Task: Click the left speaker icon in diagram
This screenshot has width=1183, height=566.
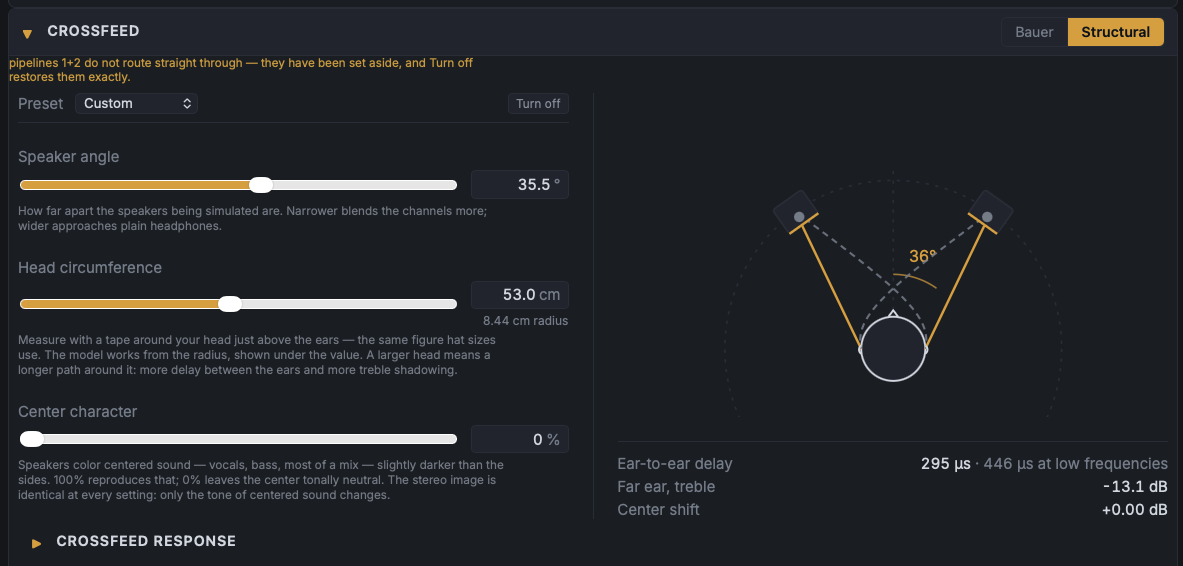Action: click(x=797, y=212)
